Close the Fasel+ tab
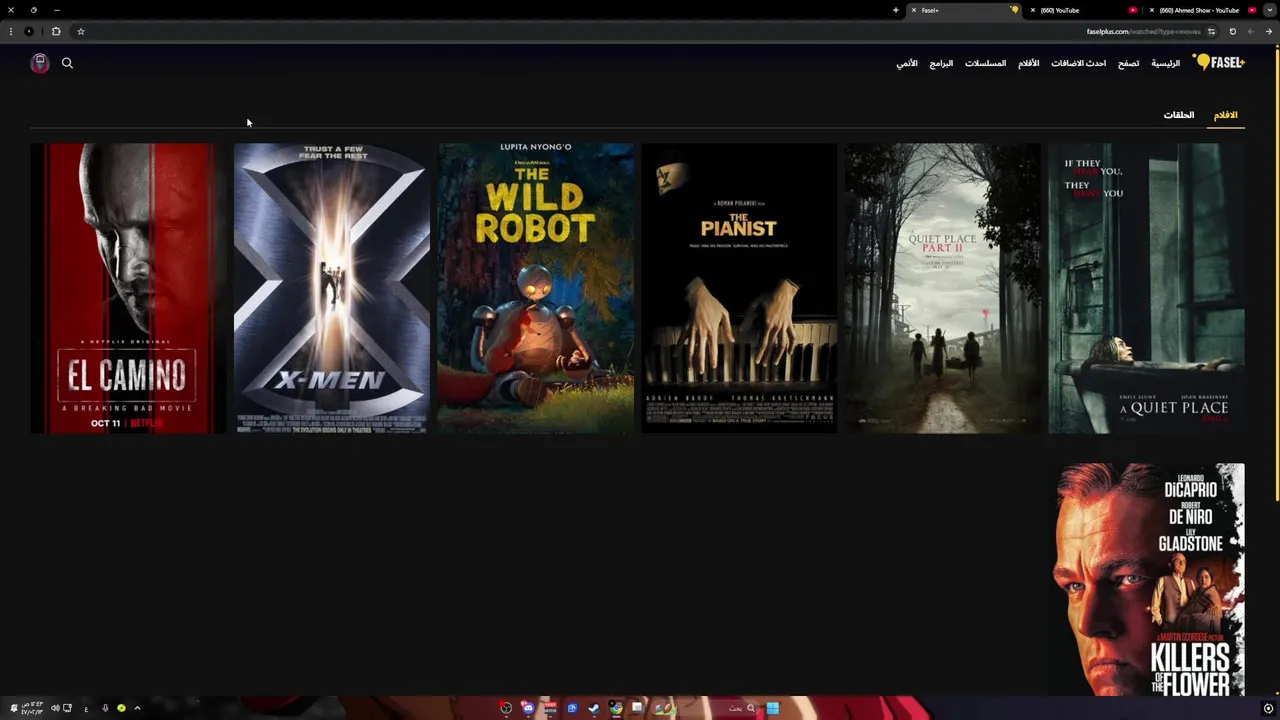 [913, 10]
